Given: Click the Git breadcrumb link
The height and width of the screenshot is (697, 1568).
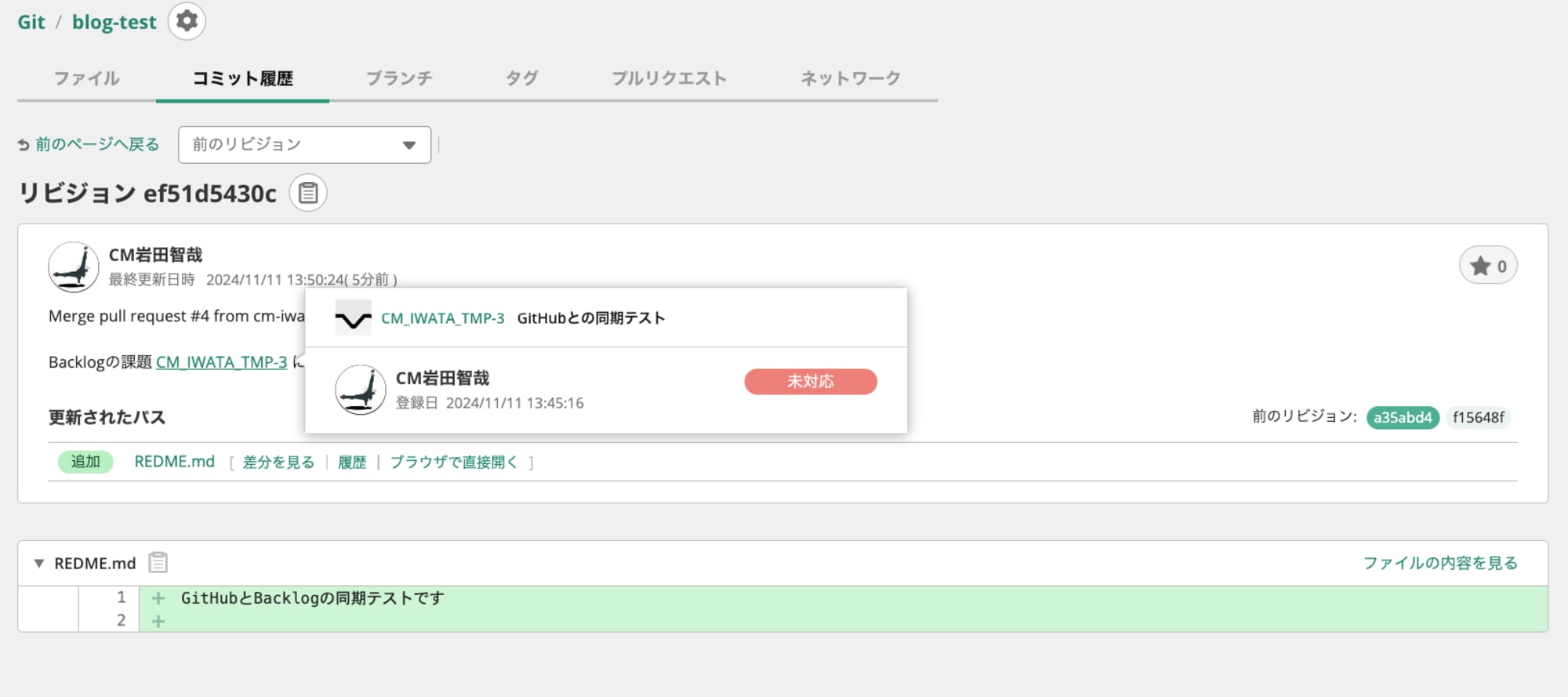Looking at the screenshot, I should (x=31, y=22).
